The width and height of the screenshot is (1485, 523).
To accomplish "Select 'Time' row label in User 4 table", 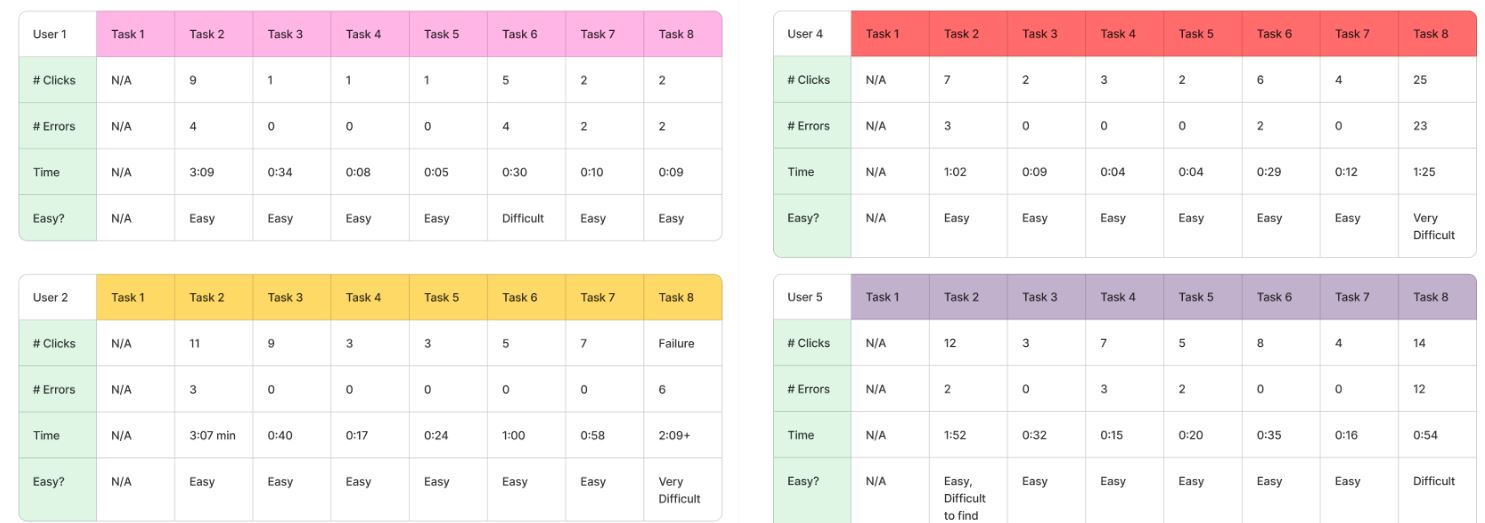I will (x=801, y=172).
